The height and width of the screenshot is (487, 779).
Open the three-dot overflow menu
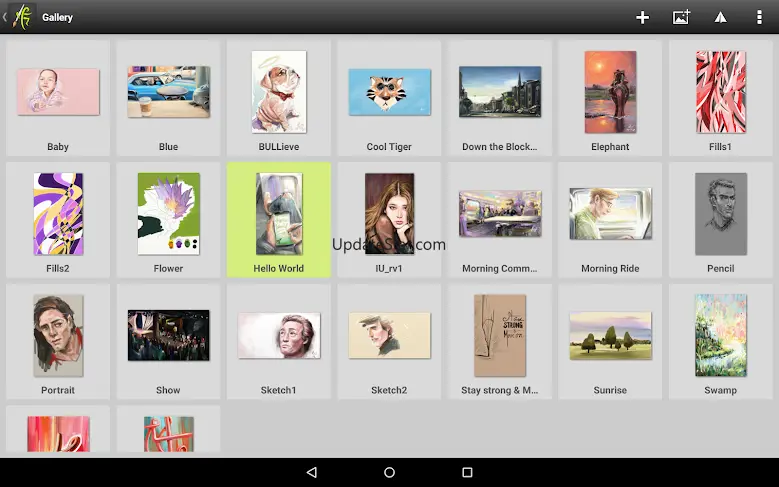[x=758, y=17]
